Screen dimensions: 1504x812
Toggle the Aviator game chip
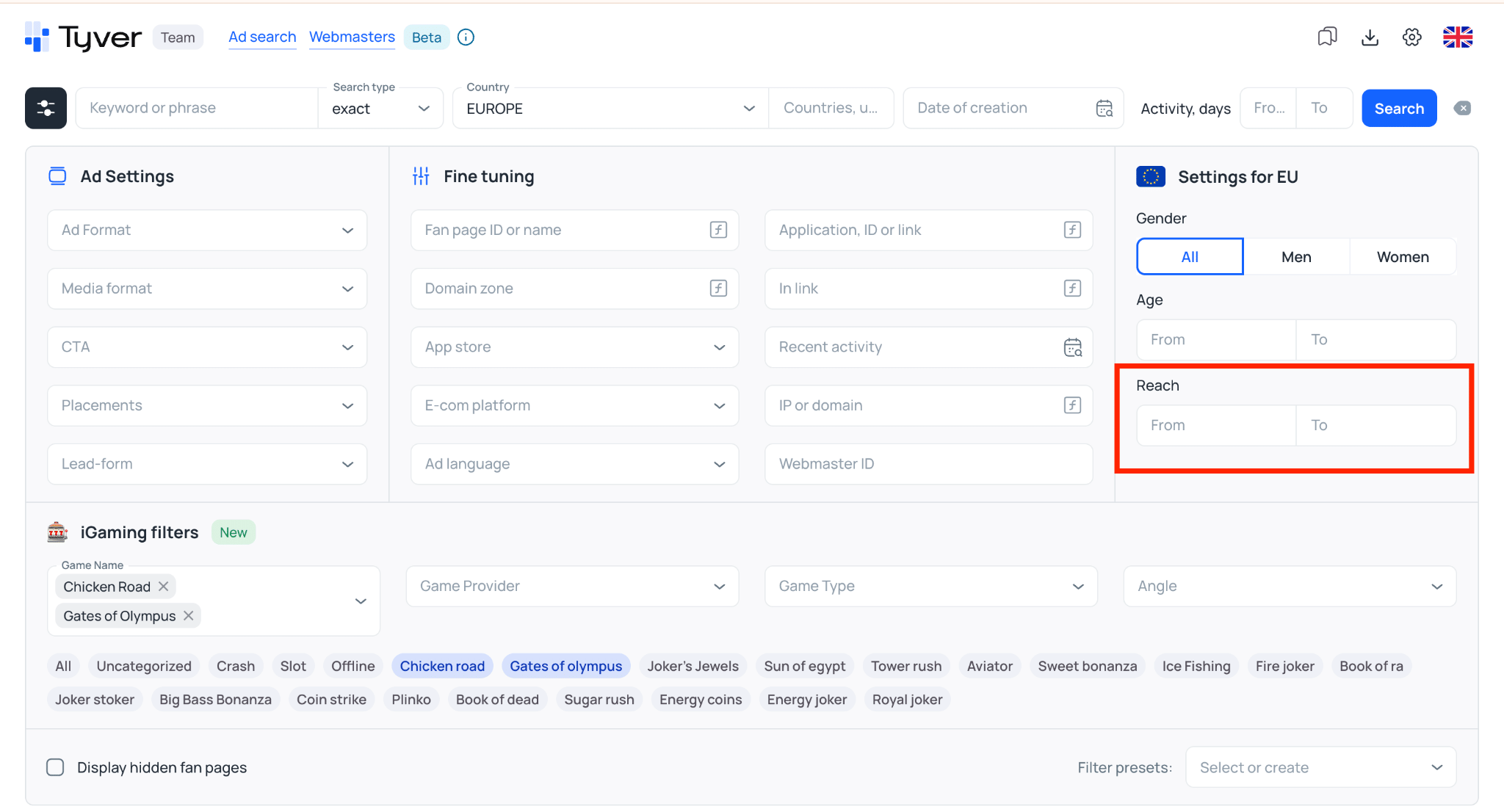click(x=989, y=666)
